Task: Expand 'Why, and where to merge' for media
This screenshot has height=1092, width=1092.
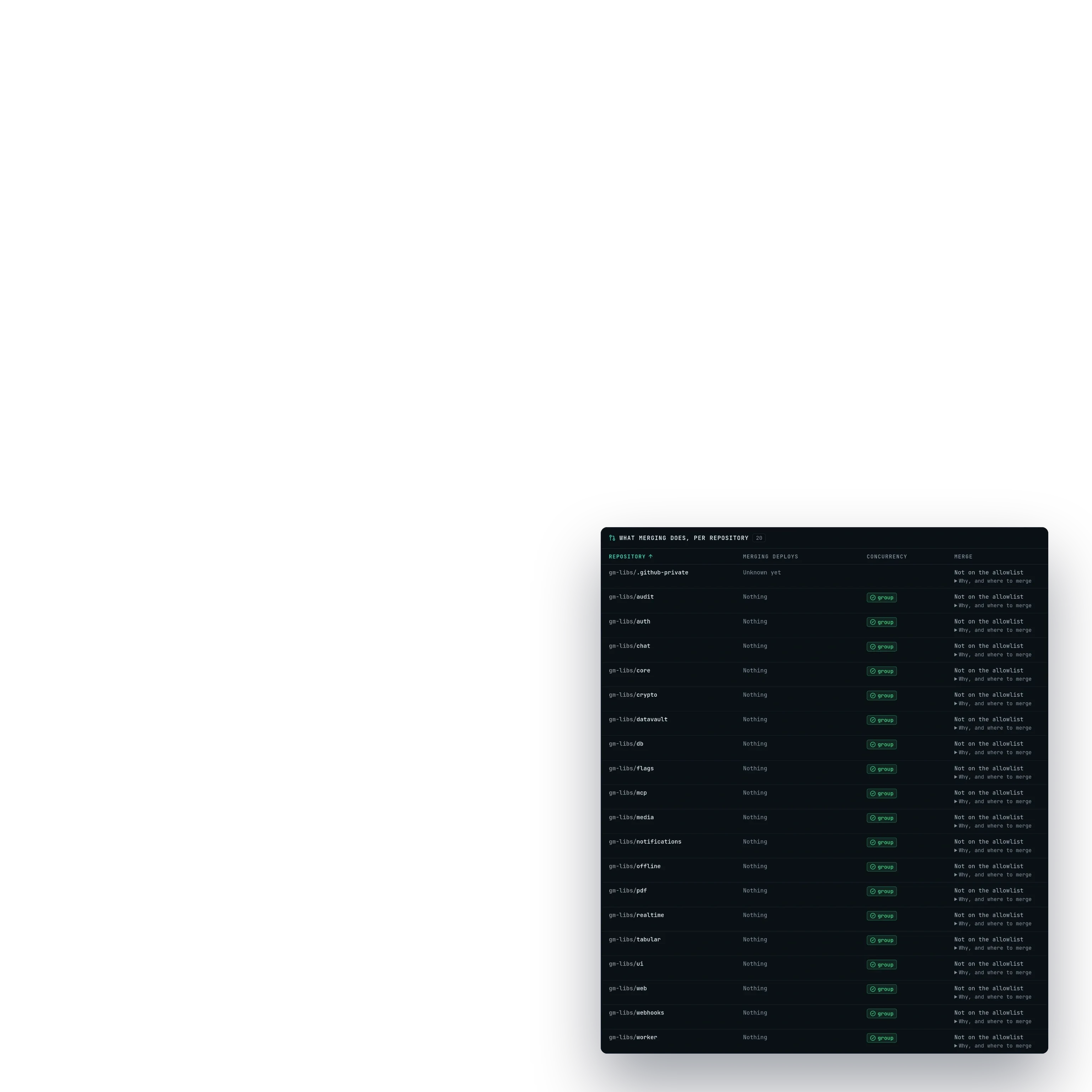Action: [992, 826]
